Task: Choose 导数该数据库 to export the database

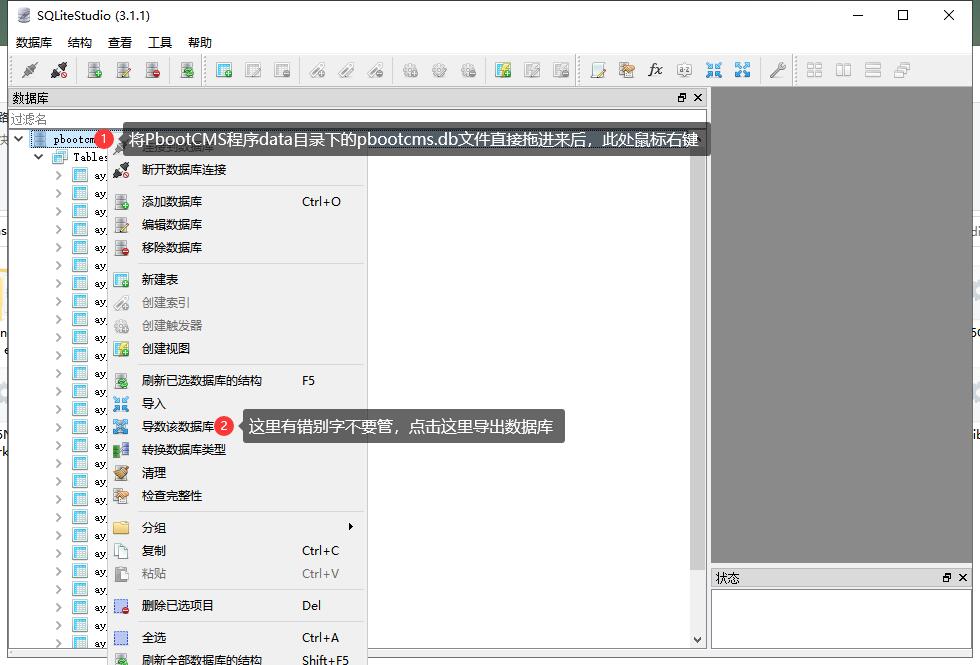Action: pyautogui.click(x=177, y=427)
